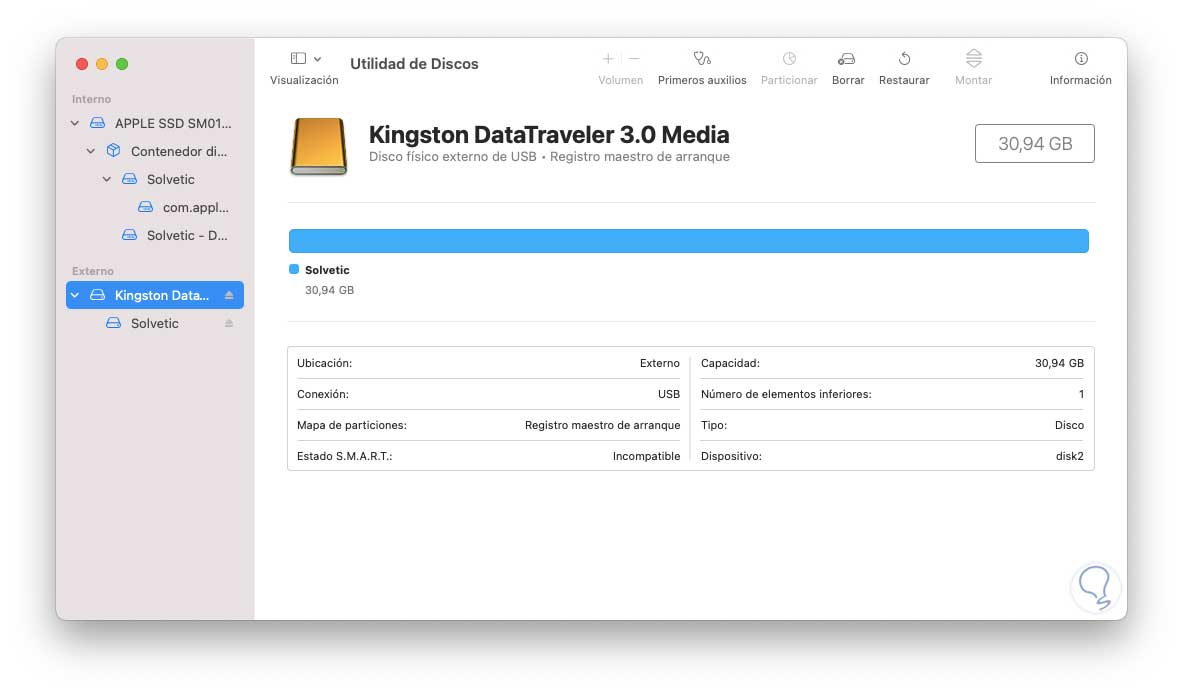This screenshot has height=694, width=1183.
Task: Click 'Registro maestro de arranque' table value
Action: [602, 425]
